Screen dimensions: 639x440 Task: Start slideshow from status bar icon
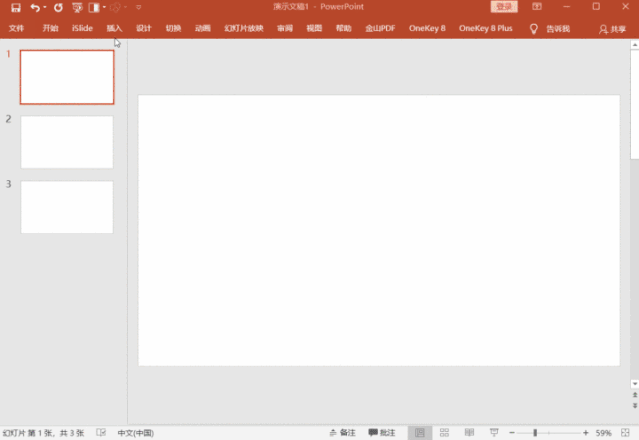(494, 433)
